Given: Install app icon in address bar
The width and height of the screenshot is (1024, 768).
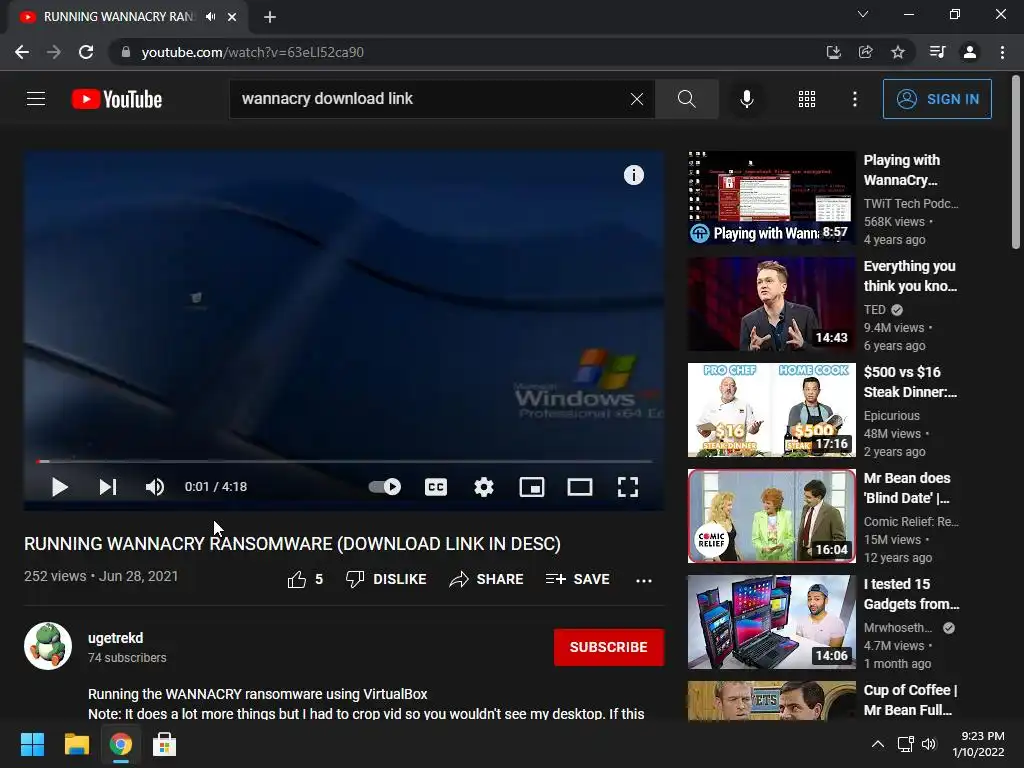Looking at the screenshot, I should click(833, 52).
